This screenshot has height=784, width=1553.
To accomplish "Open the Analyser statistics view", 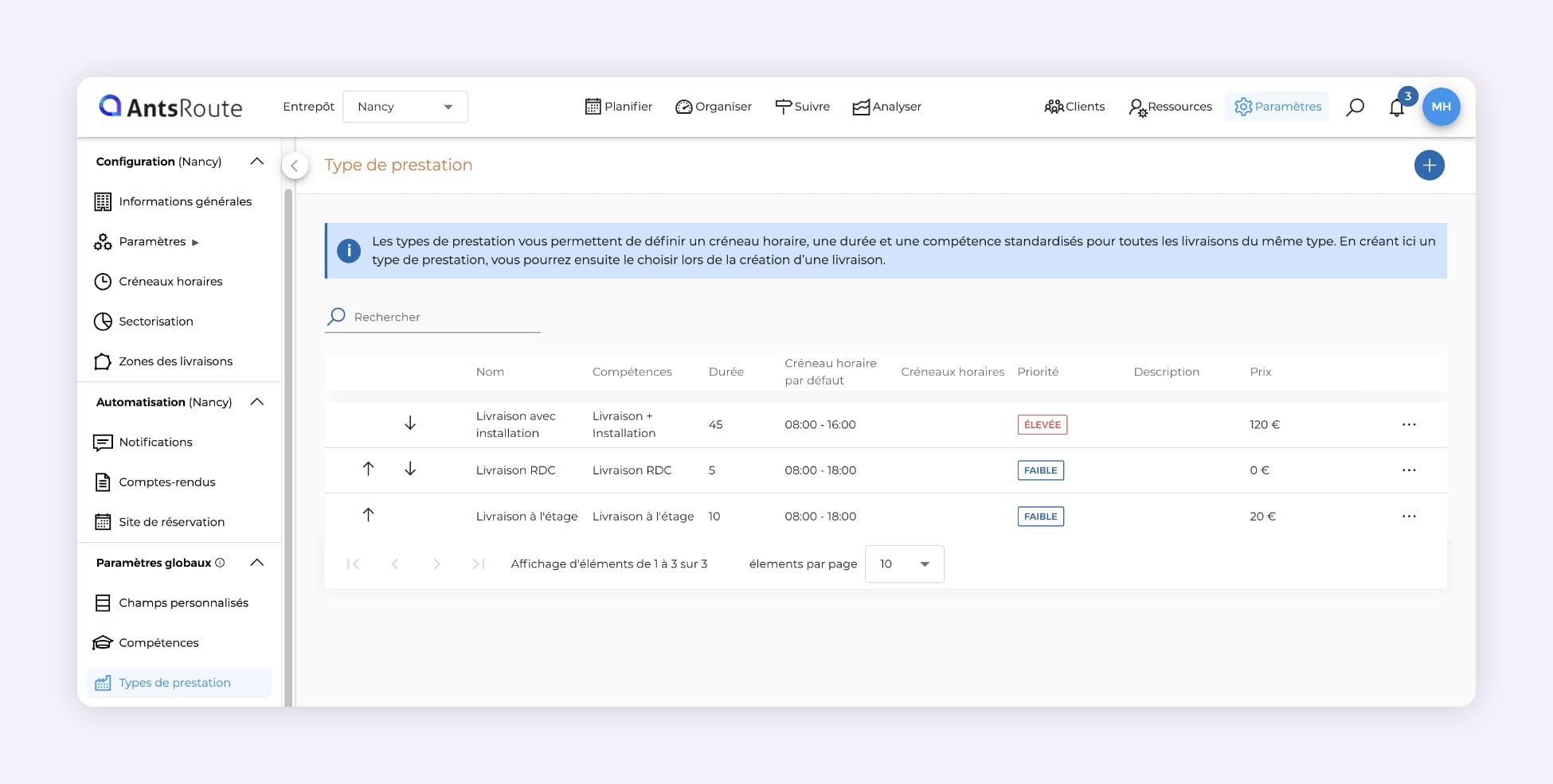I will pyautogui.click(x=886, y=106).
